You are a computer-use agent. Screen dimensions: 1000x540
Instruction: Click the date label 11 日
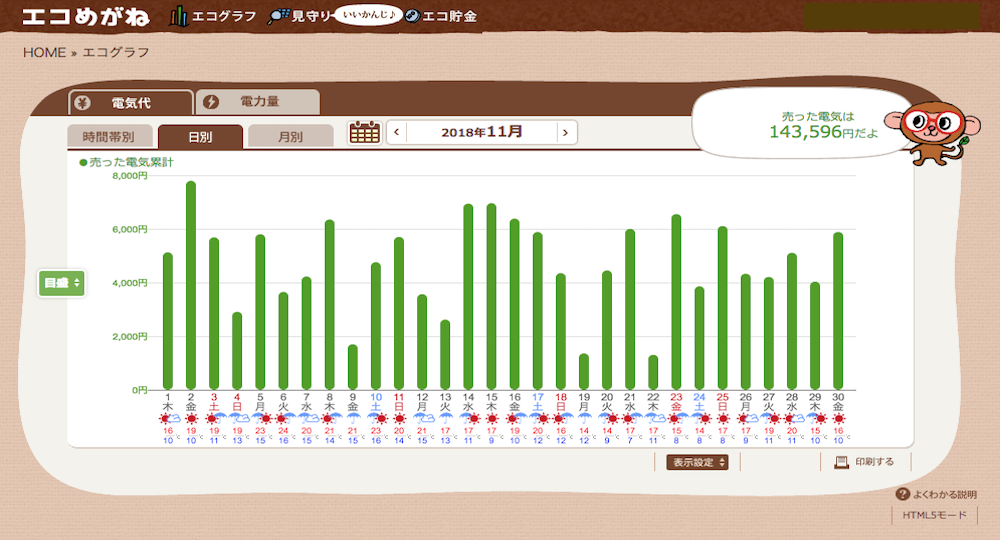(399, 402)
